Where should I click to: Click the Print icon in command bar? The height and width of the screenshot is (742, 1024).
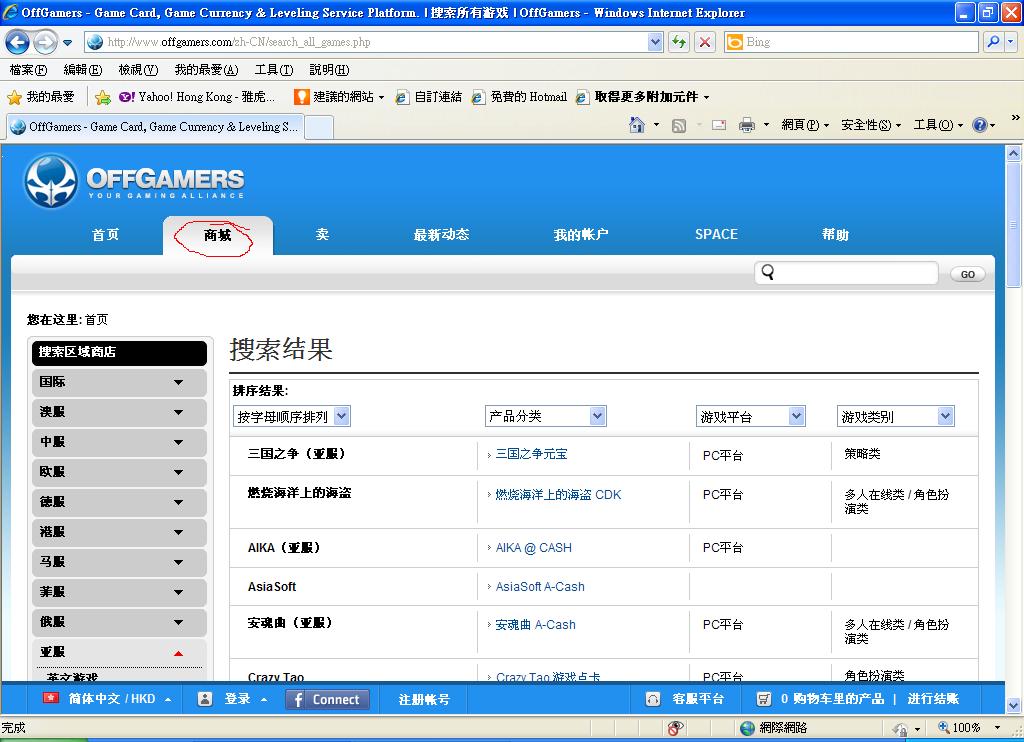tap(746, 125)
